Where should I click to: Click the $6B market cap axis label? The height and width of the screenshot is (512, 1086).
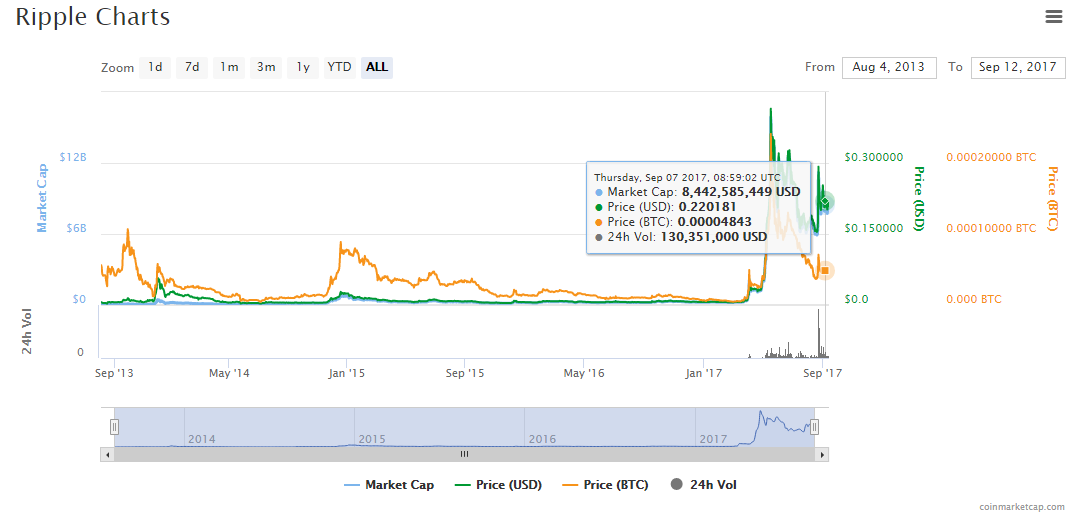75,228
